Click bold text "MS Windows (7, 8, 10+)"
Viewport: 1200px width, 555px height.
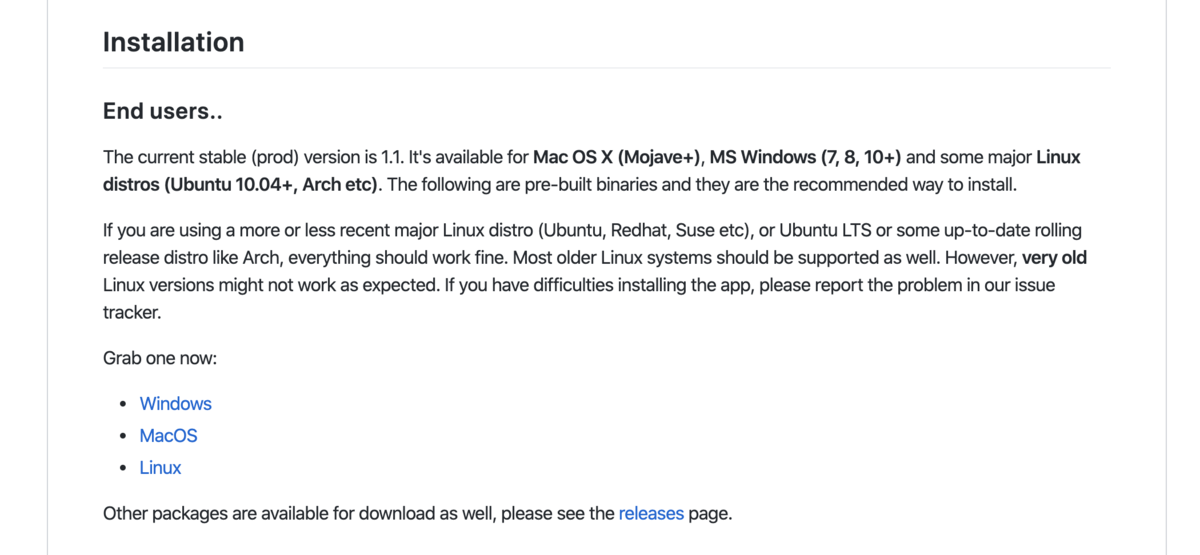click(x=805, y=158)
